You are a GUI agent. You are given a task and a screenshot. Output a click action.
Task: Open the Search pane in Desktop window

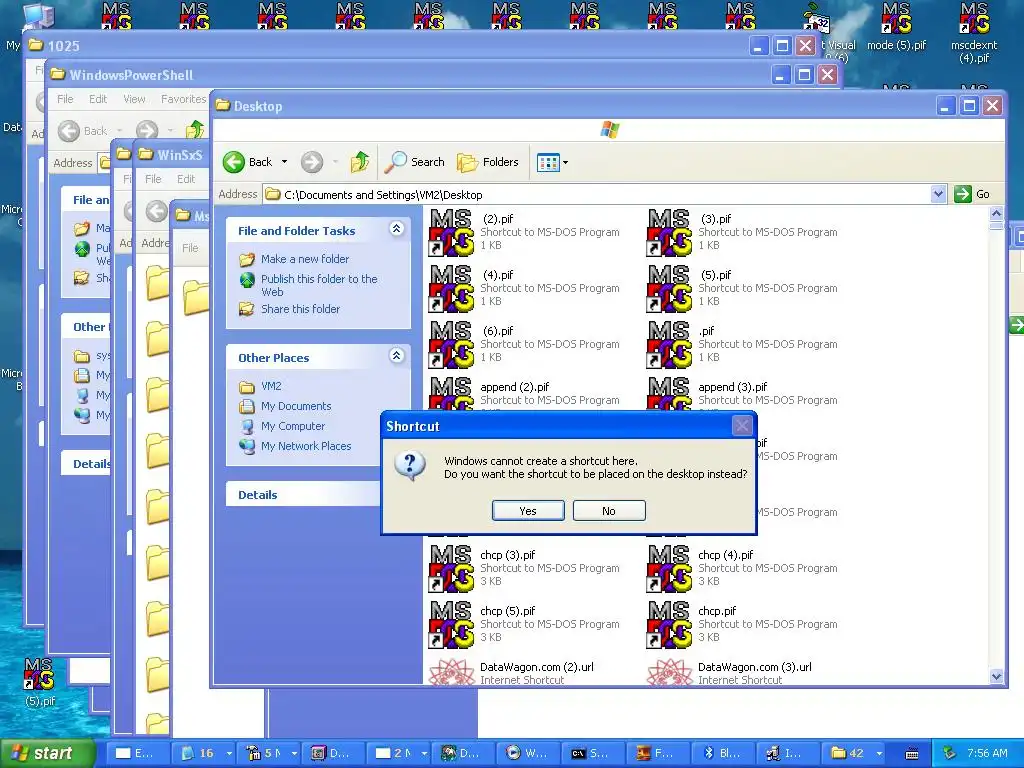coord(414,162)
